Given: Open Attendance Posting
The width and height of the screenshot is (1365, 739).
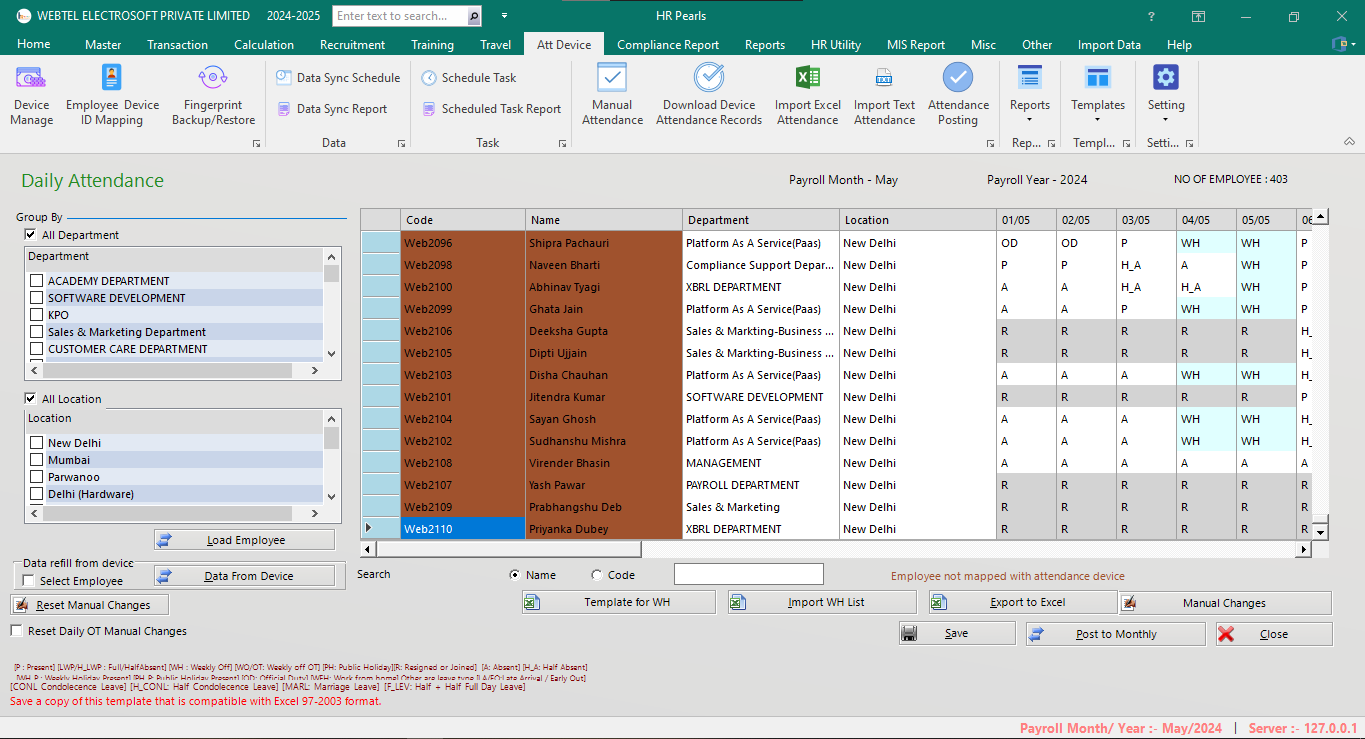Looking at the screenshot, I should pos(958,92).
